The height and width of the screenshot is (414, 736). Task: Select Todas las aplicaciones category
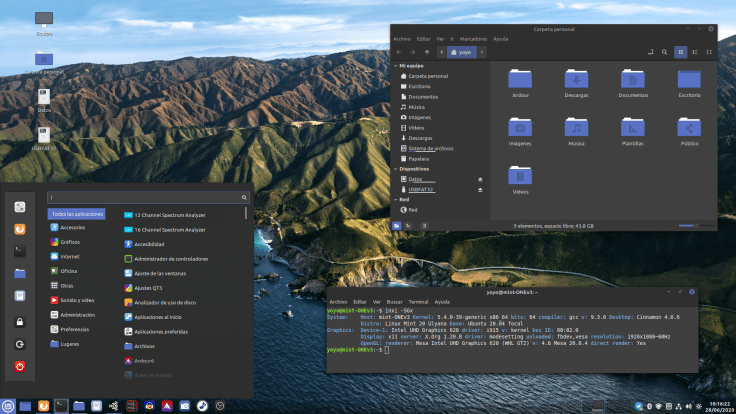pos(76,214)
